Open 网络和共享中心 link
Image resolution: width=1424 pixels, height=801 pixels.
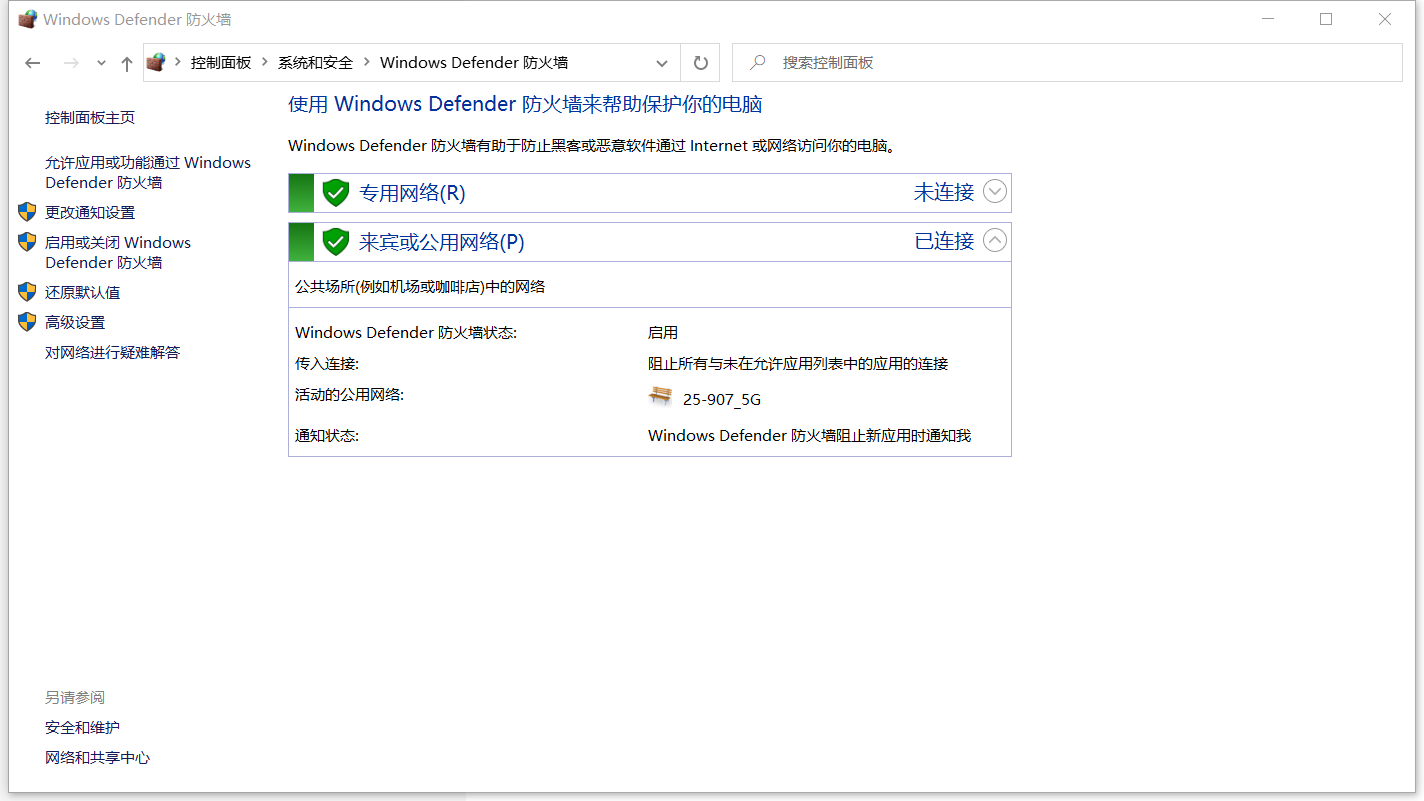point(97,757)
